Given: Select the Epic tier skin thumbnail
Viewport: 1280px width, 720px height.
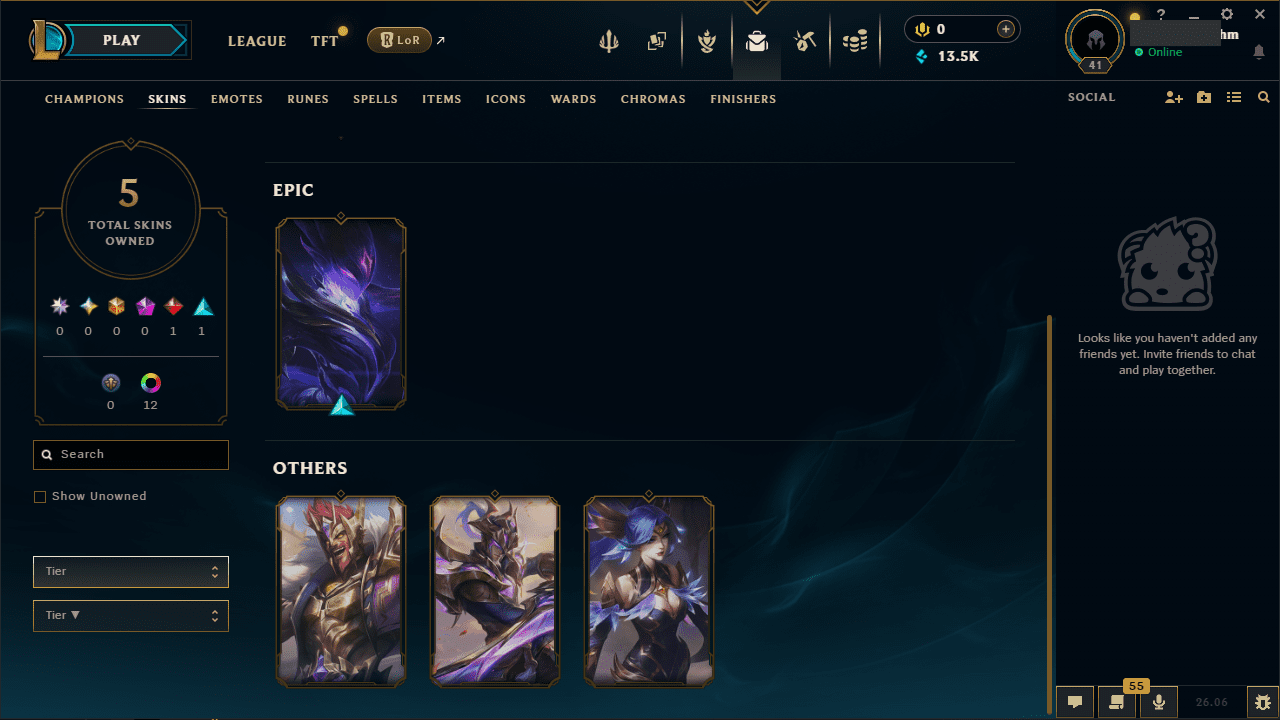Looking at the screenshot, I should click(341, 314).
